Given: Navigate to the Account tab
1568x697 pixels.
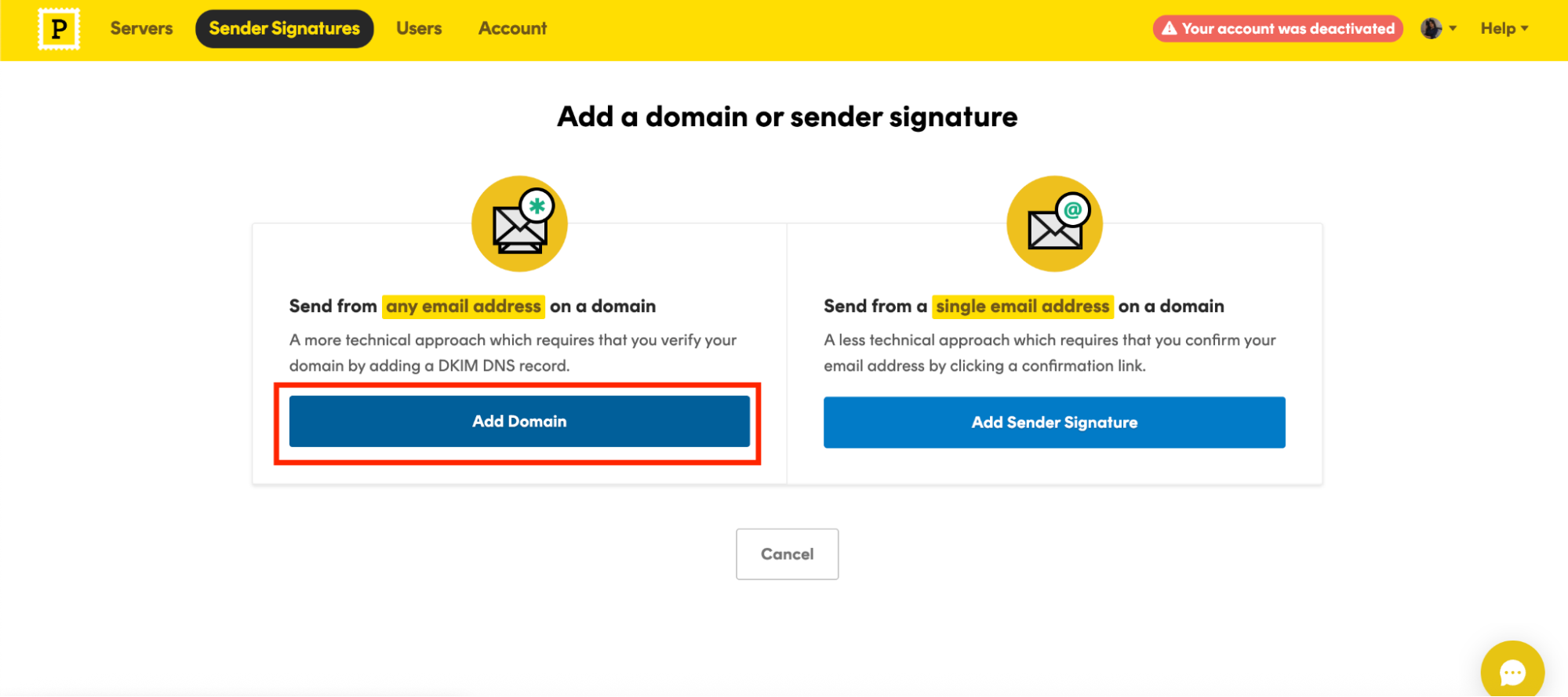Looking at the screenshot, I should [x=512, y=29].
